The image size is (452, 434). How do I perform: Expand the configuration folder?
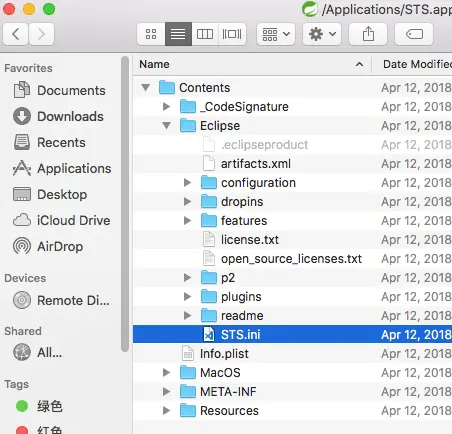[187, 183]
